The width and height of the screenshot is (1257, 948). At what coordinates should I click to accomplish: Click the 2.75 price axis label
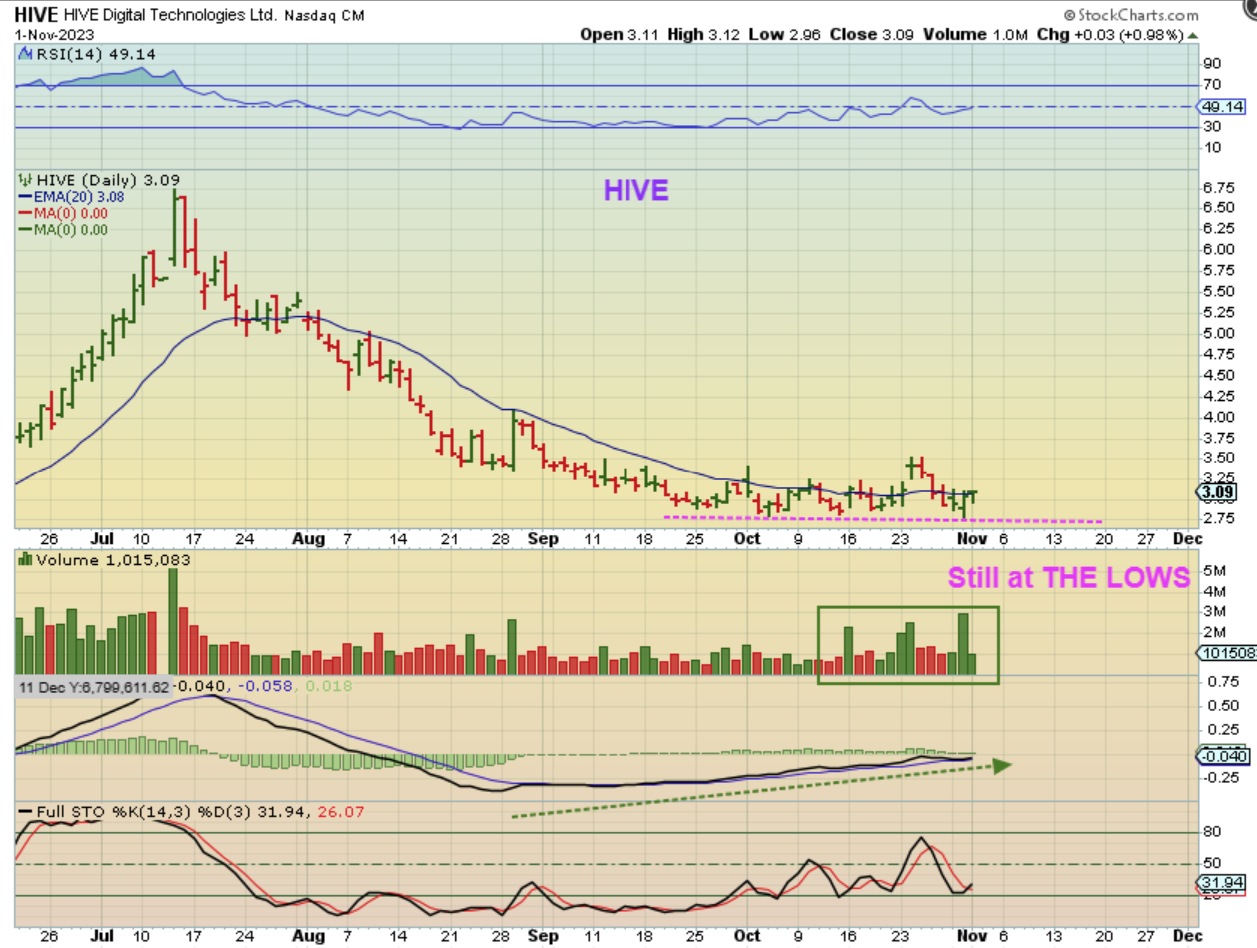click(x=1217, y=518)
